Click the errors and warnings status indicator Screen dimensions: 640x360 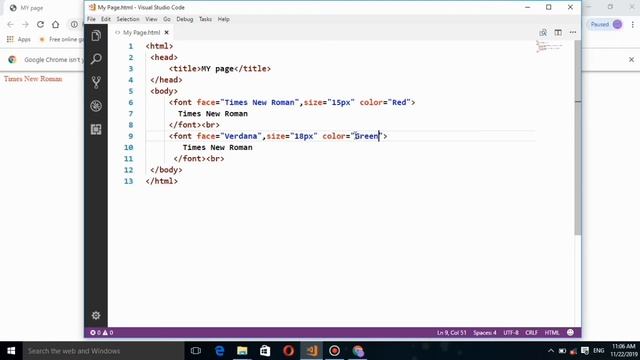(102, 333)
